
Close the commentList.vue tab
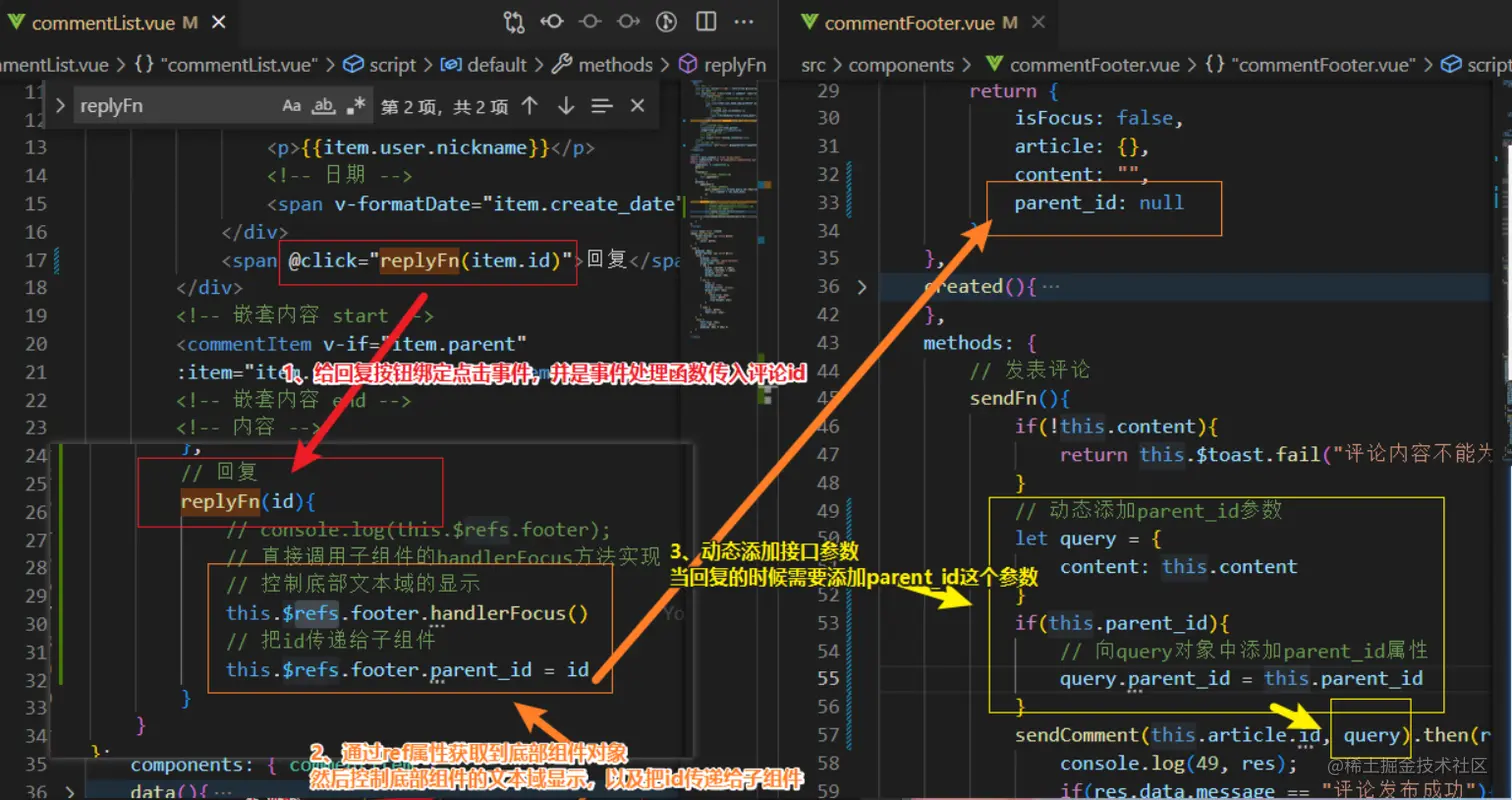click(219, 22)
